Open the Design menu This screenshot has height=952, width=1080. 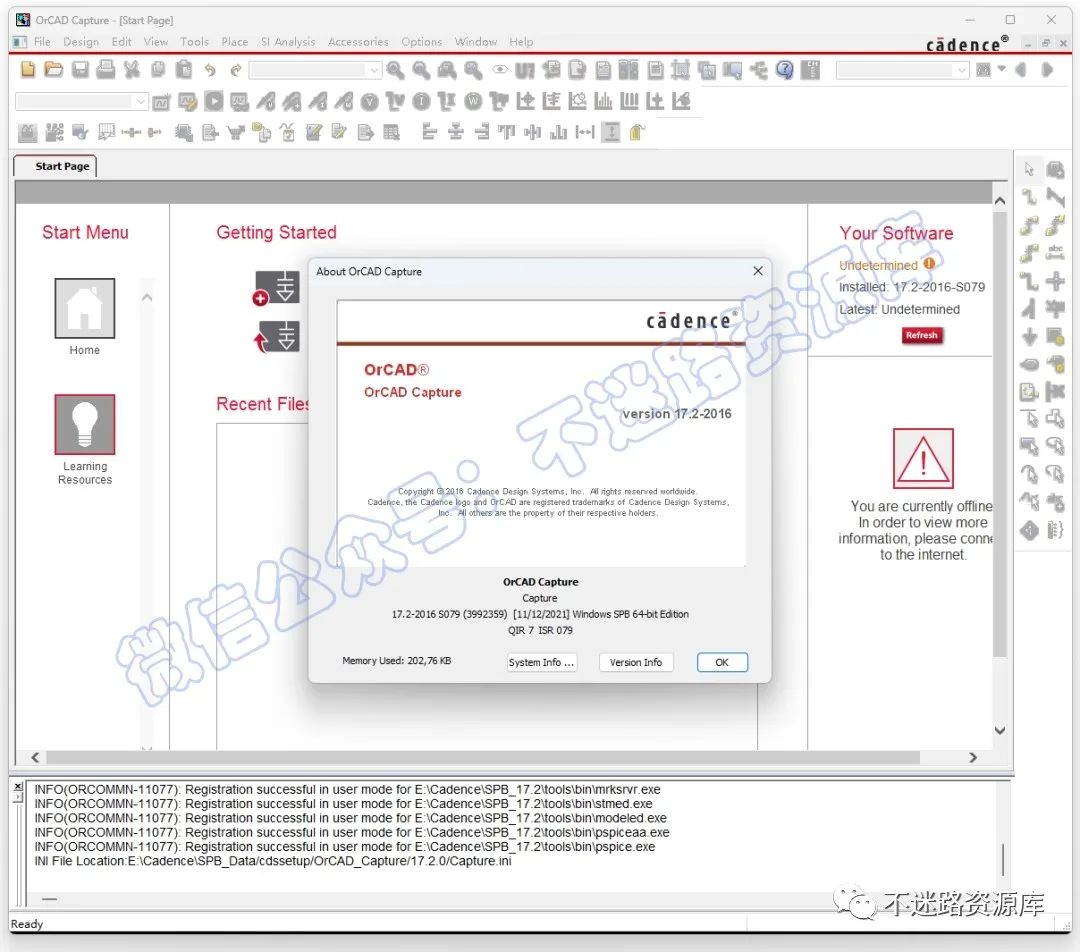[81, 41]
